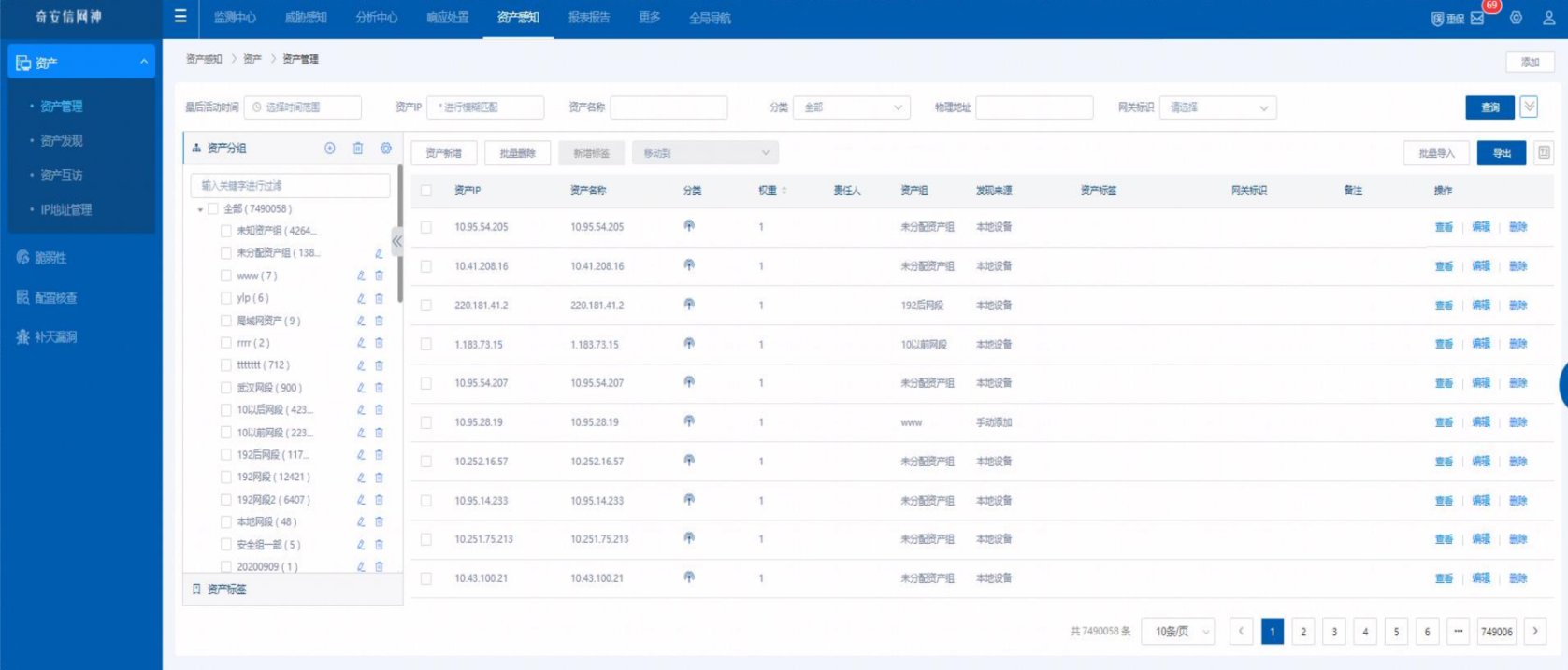Delete the ylp group via trash icon
The width and height of the screenshot is (1568, 670).
tap(380, 298)
